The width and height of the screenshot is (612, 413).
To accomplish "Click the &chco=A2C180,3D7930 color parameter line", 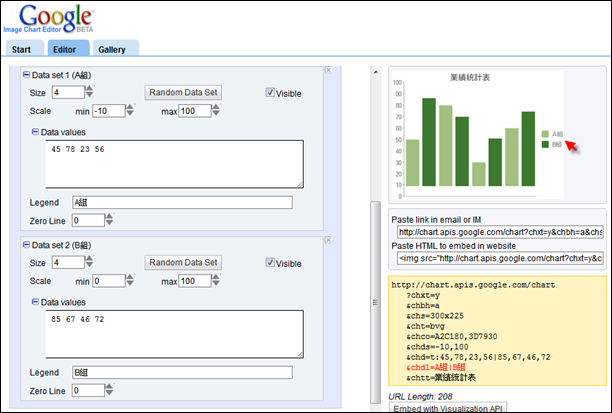I will 452,336.
